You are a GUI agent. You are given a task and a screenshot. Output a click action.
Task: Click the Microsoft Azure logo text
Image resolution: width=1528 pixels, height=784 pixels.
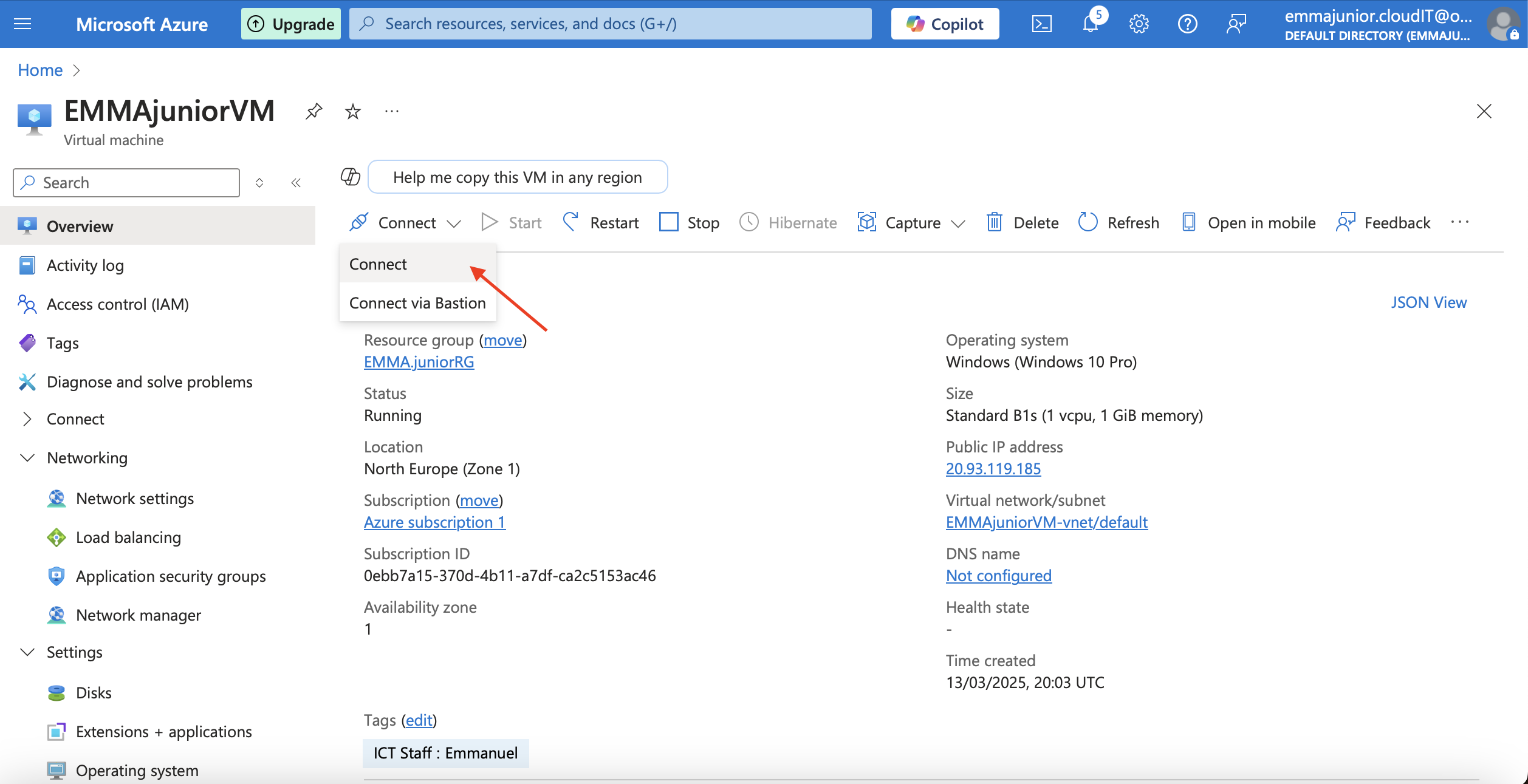point(142,24)
